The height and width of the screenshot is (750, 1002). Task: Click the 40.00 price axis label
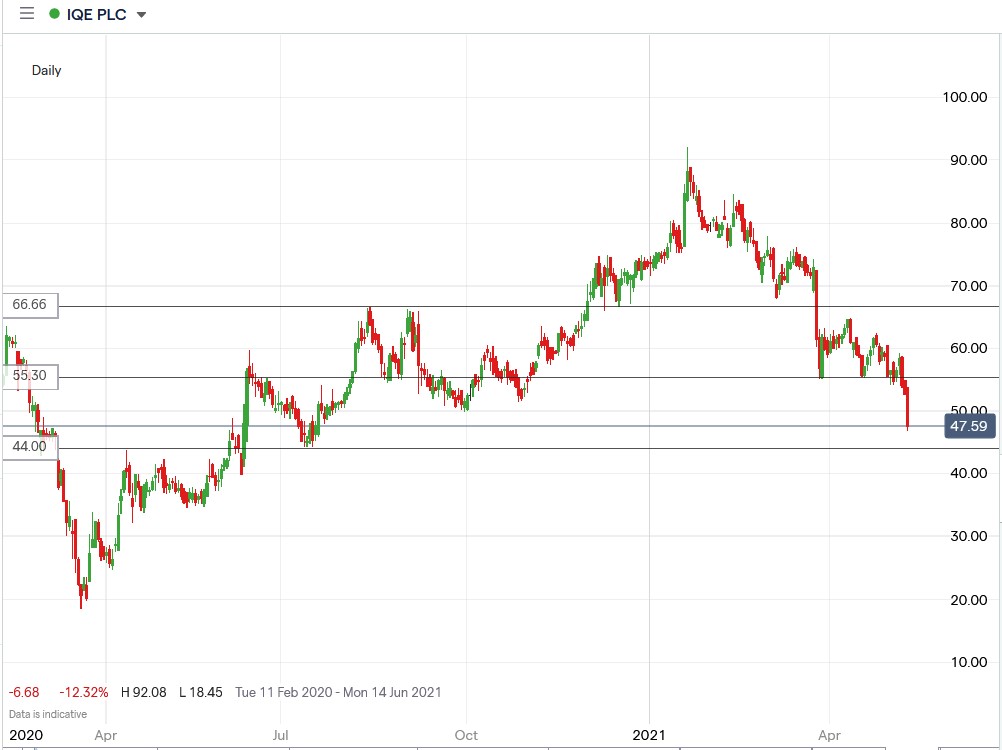(969, 473)
